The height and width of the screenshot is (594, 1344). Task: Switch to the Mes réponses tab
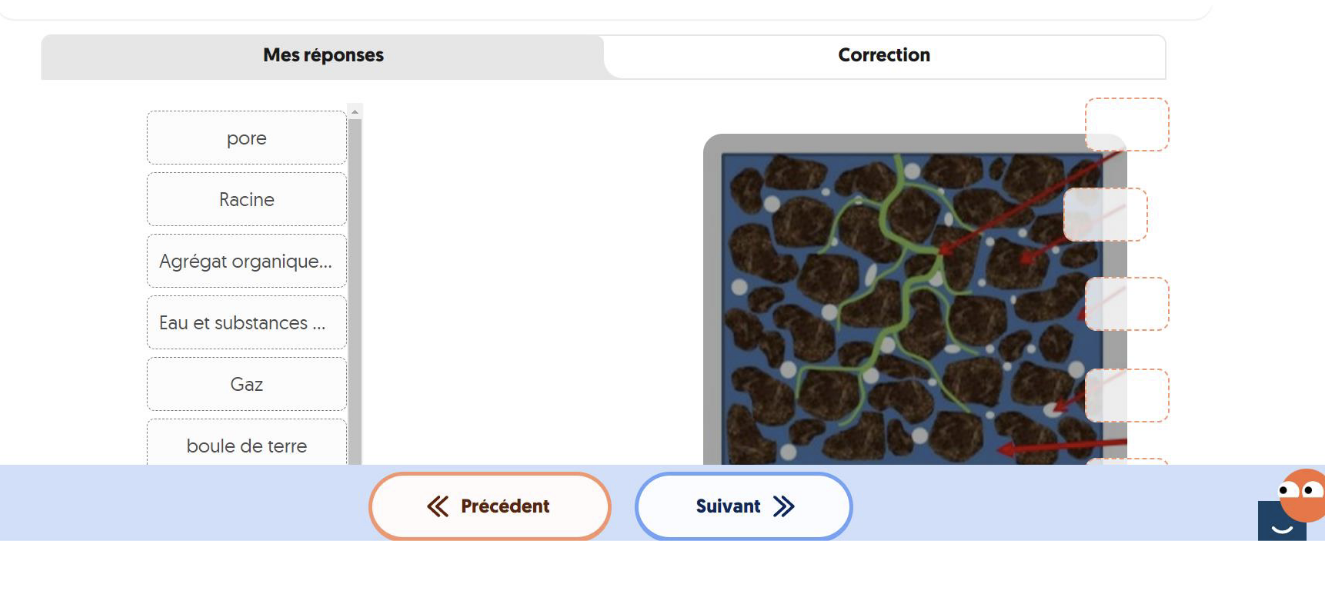coord(323,56)
